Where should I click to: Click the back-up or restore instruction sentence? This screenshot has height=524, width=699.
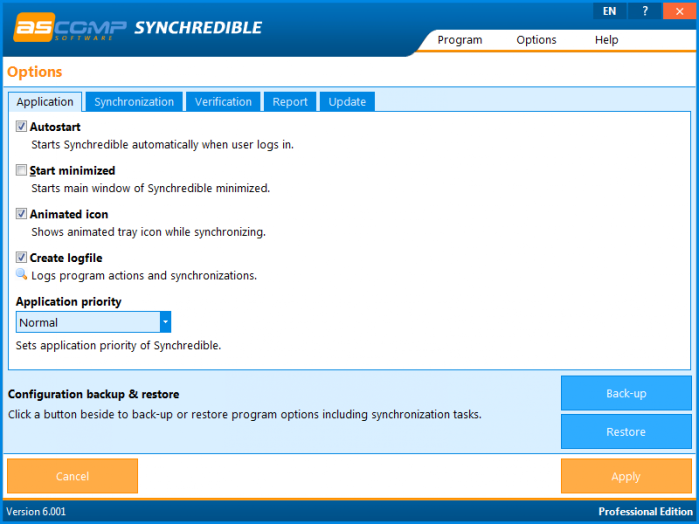point(245,414)
